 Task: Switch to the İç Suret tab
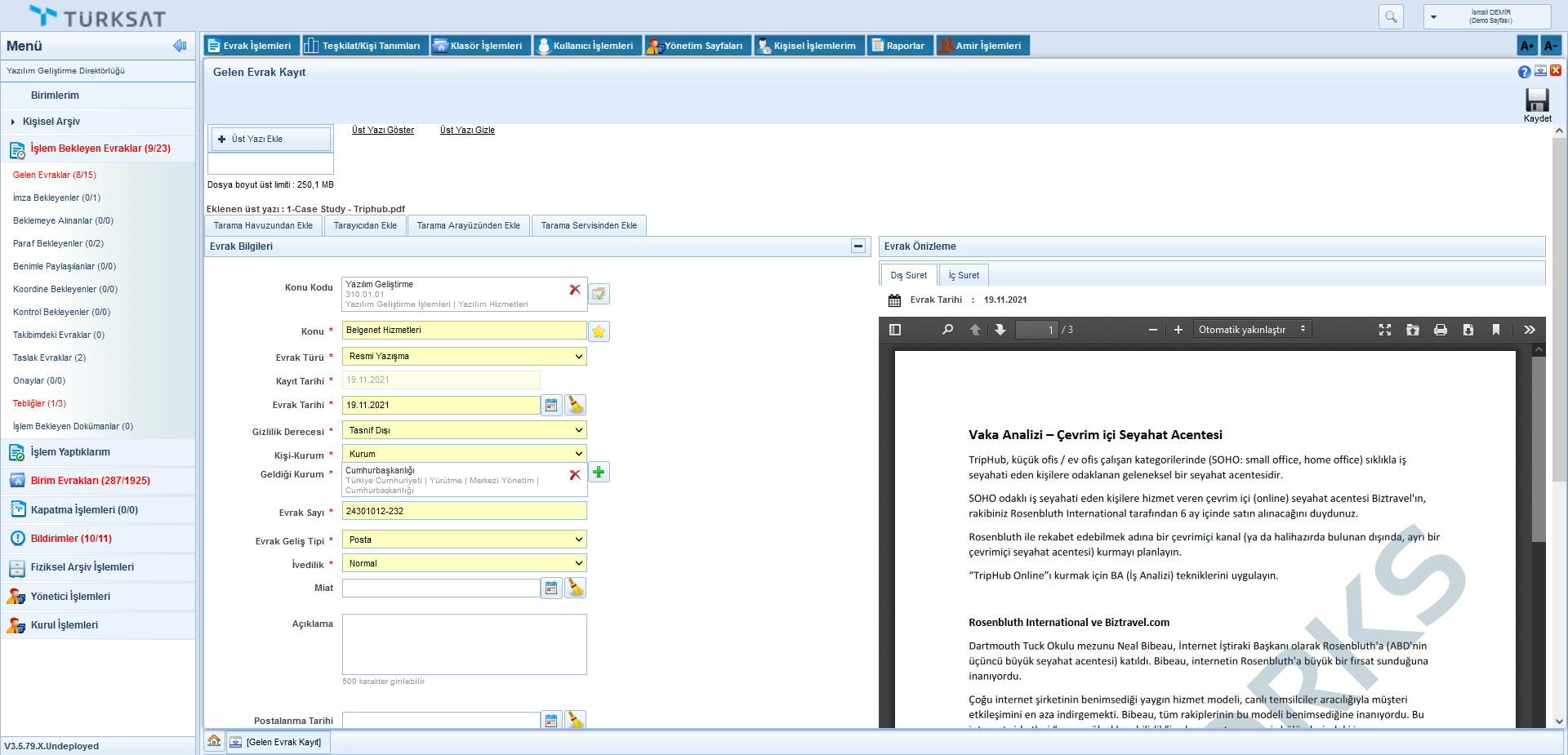pyautogui.click(x=964, y=275)
